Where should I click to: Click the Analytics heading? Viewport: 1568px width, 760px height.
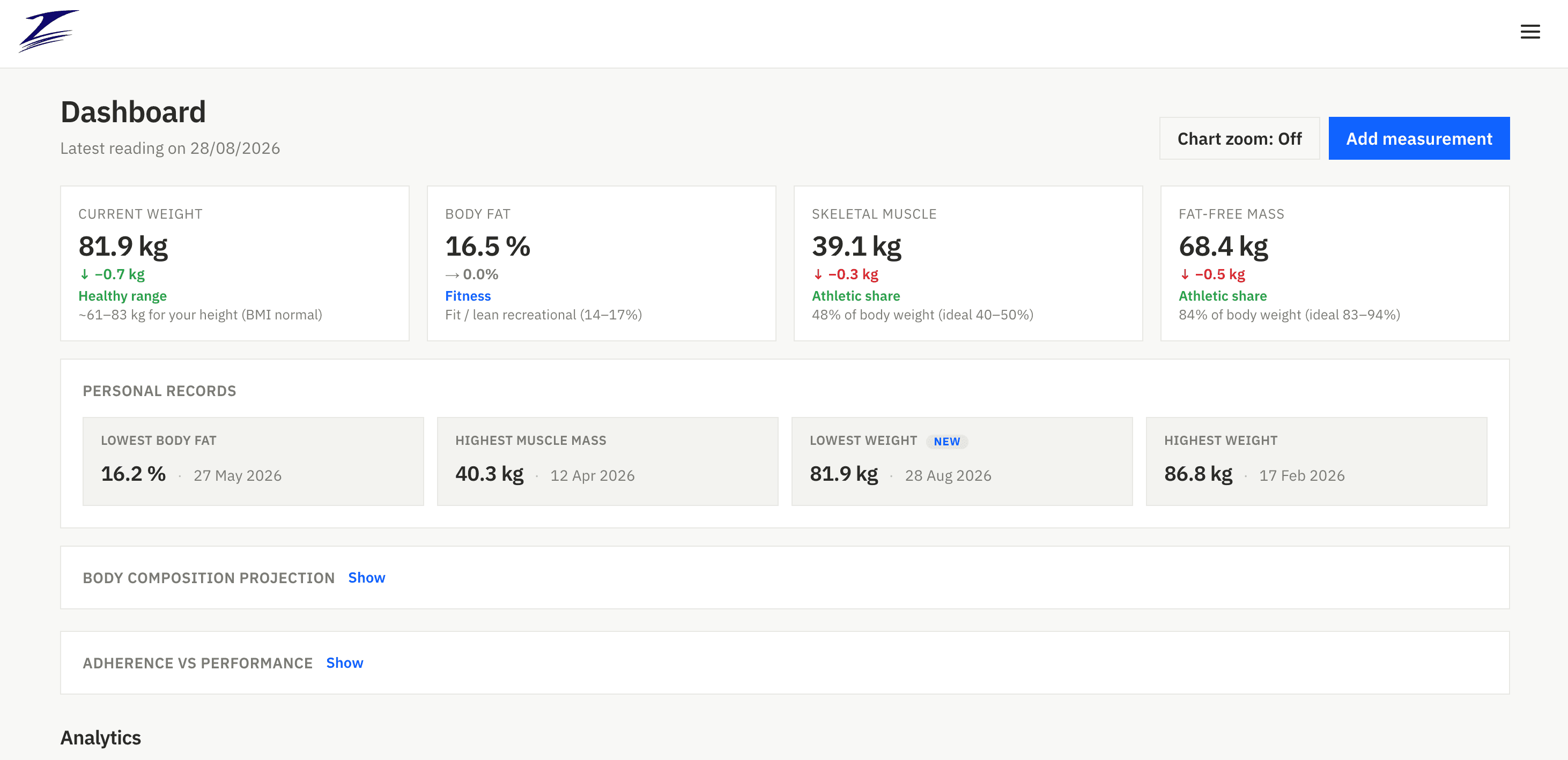coord(100,737)
